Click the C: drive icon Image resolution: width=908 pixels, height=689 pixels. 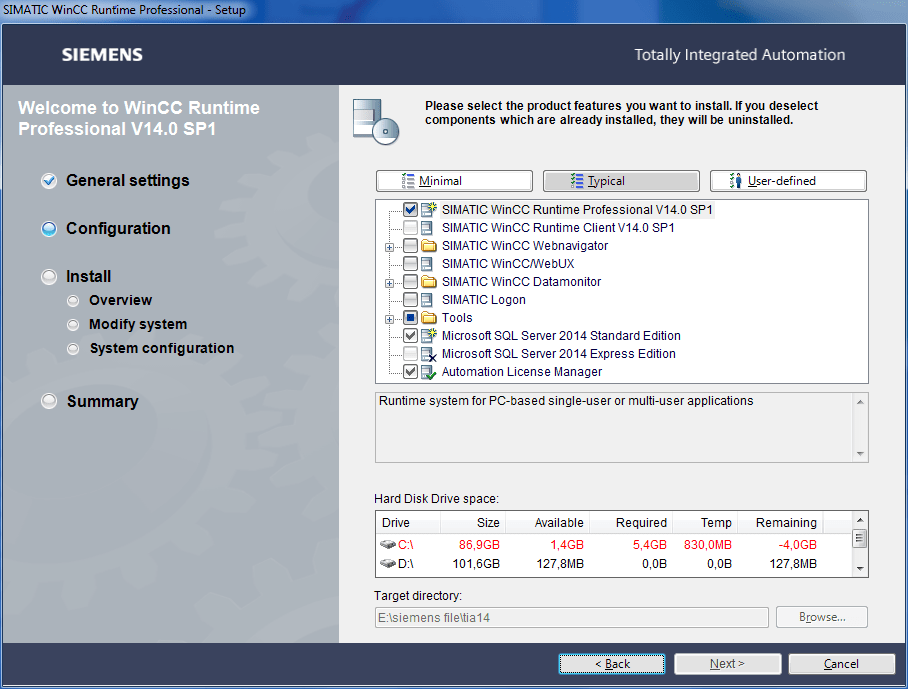click(x=388, y=545)
